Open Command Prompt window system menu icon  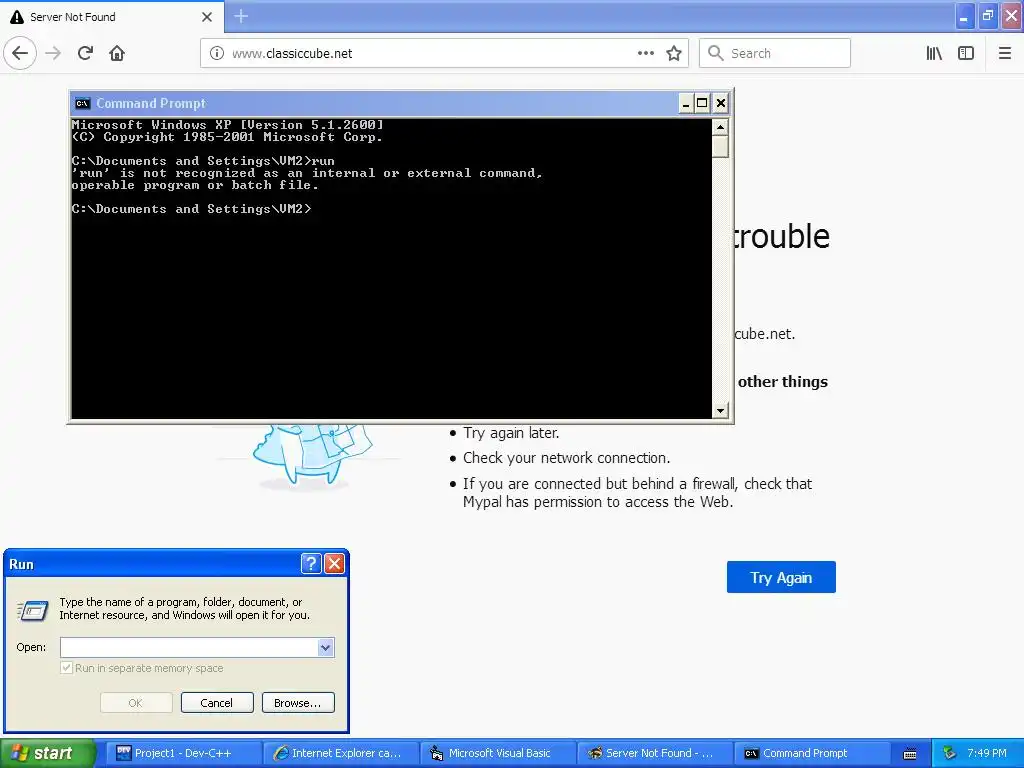pos(82,103)
